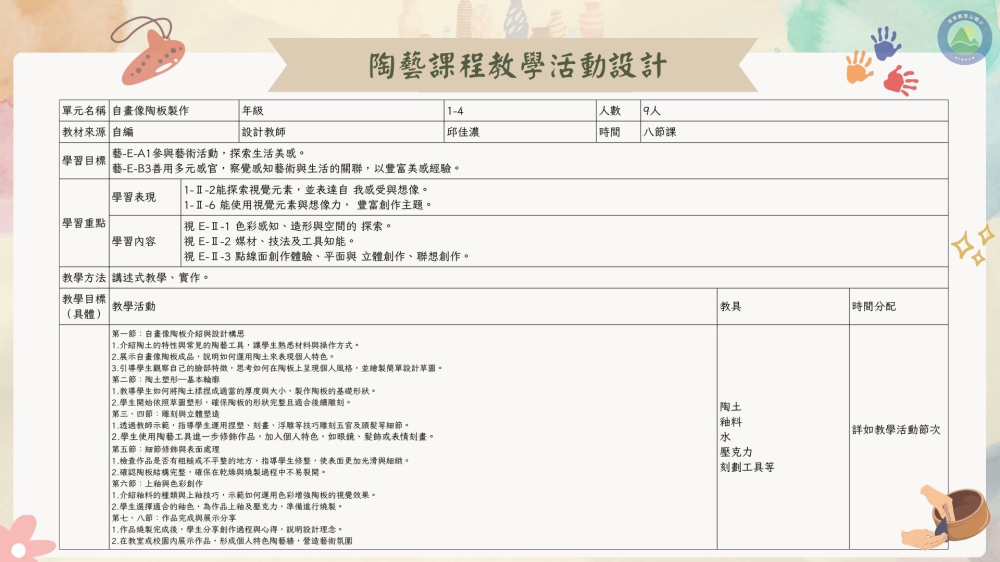The image size is (1000, 562).
Task: Select the 教學目標（具體） header cell
Action: [84, 306]
